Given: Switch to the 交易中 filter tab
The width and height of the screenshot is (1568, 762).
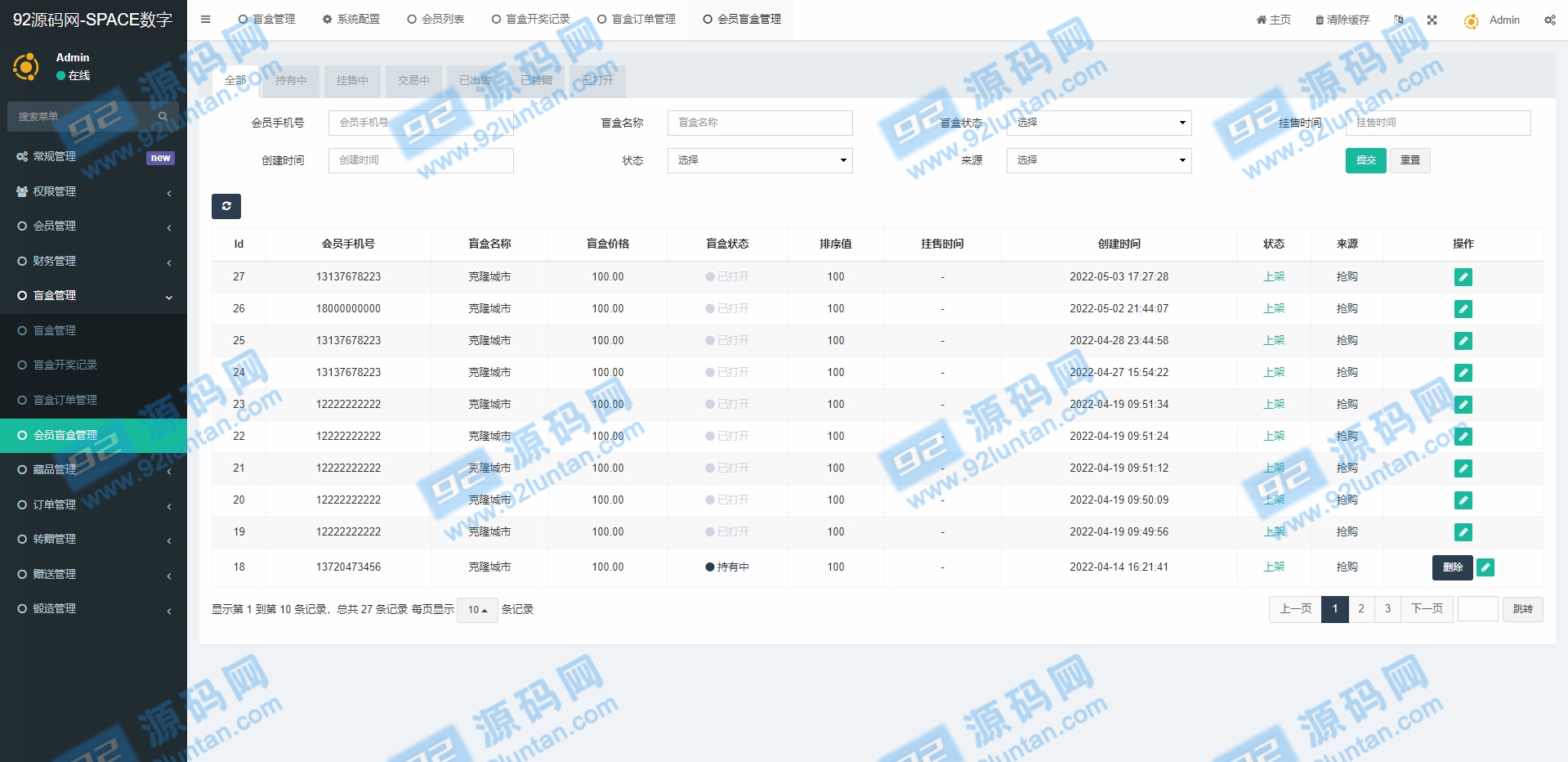Looking at the screenshot, I should coord(413,80).
